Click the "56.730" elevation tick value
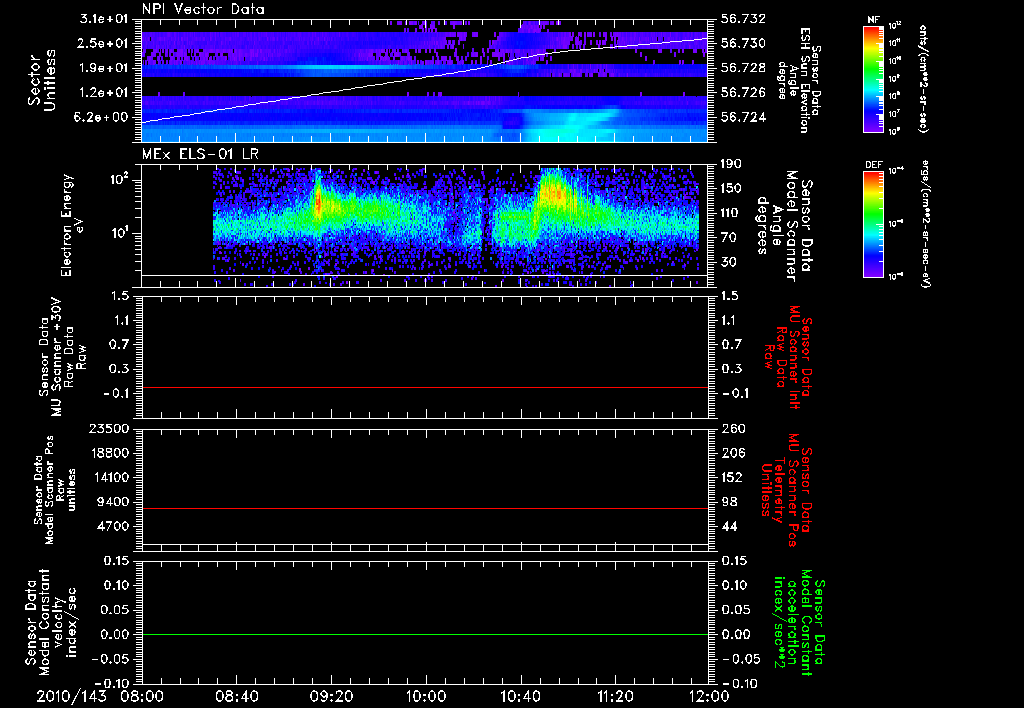Screen dimensions: 1024x708 743,43
